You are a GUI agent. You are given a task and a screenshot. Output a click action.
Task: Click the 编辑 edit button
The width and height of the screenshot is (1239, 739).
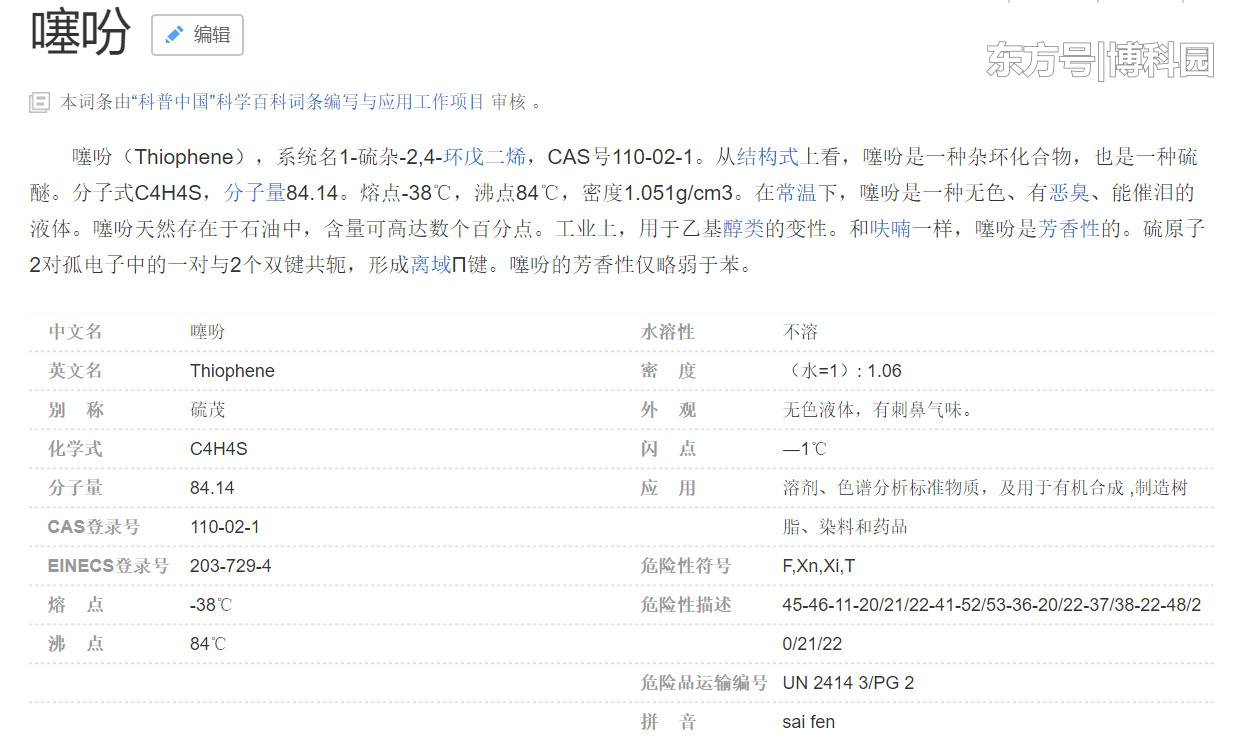click(197, 35)
